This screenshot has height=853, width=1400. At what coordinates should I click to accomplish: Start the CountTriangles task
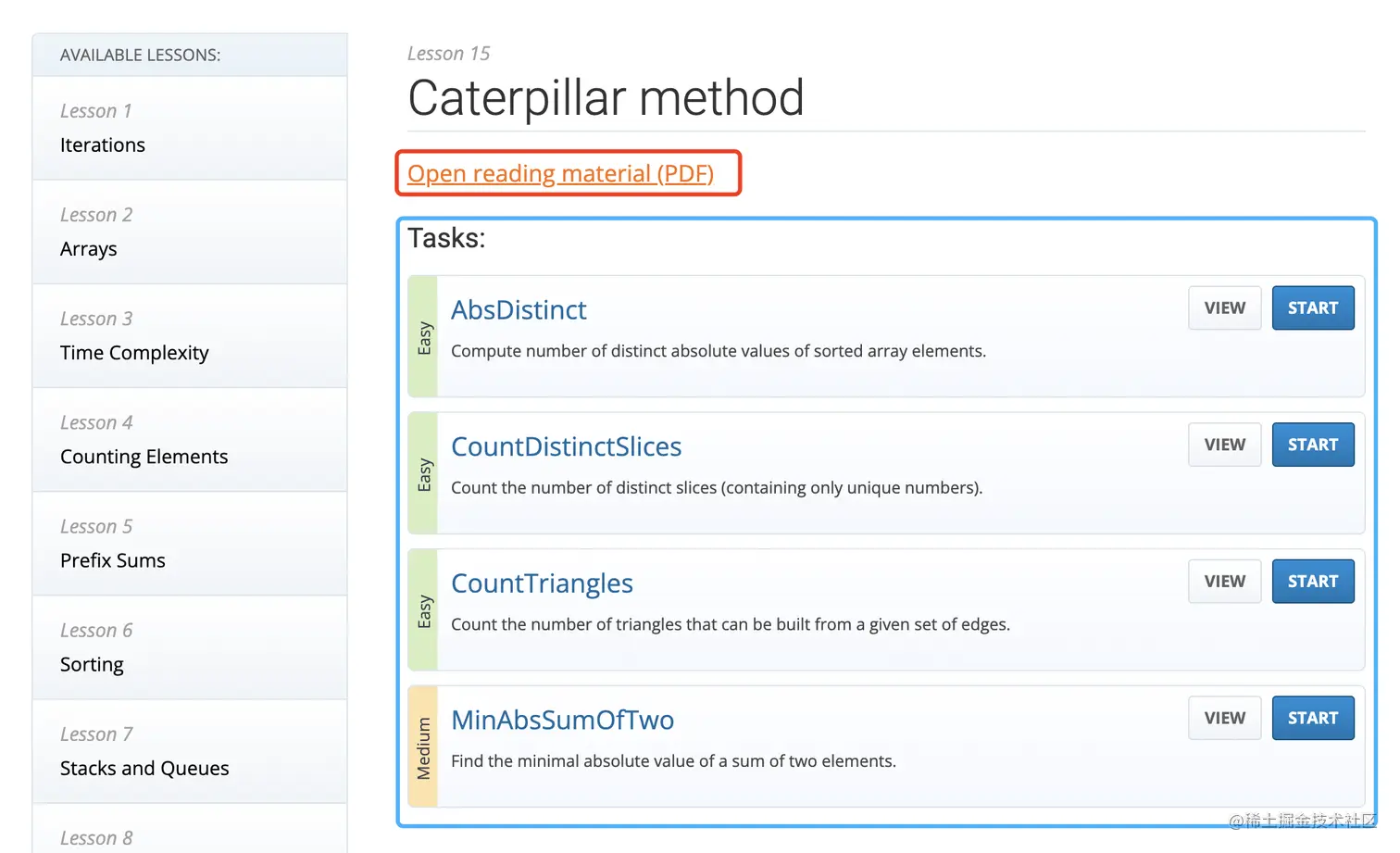pyautogui.click(x=1312, y=582)
